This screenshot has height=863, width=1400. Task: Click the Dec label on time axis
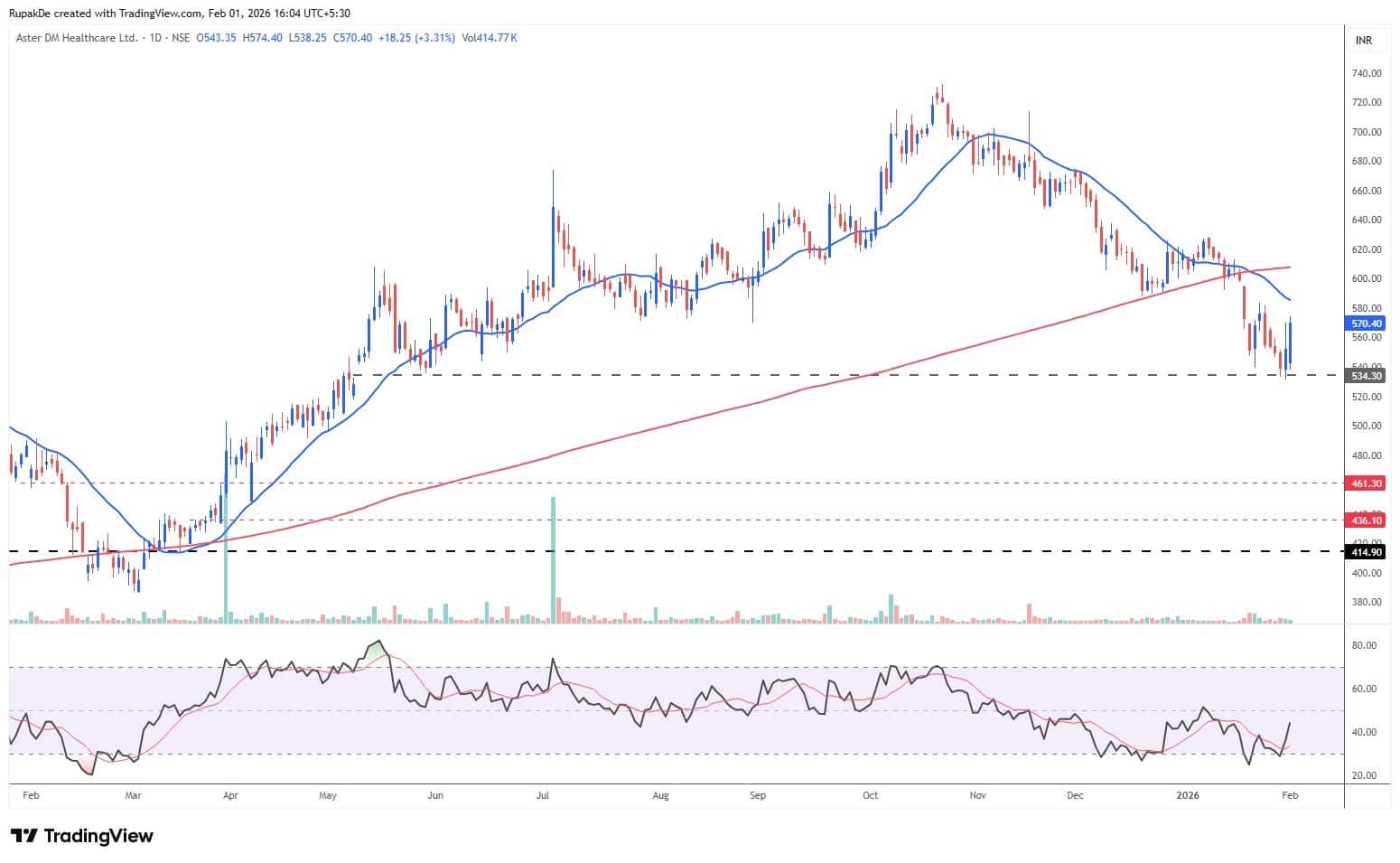tap(1075, 796)
